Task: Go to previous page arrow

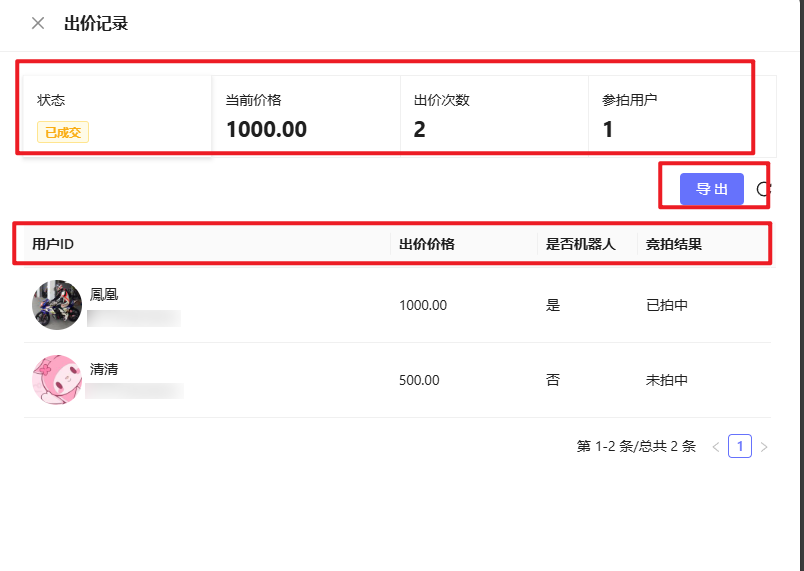Action: pyautogui.click(x=715, y=447)
